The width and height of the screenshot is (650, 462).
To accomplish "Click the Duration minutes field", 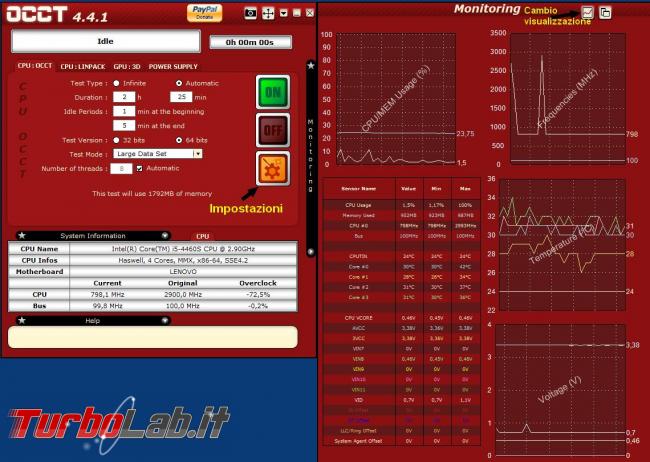I will [181, 97].
